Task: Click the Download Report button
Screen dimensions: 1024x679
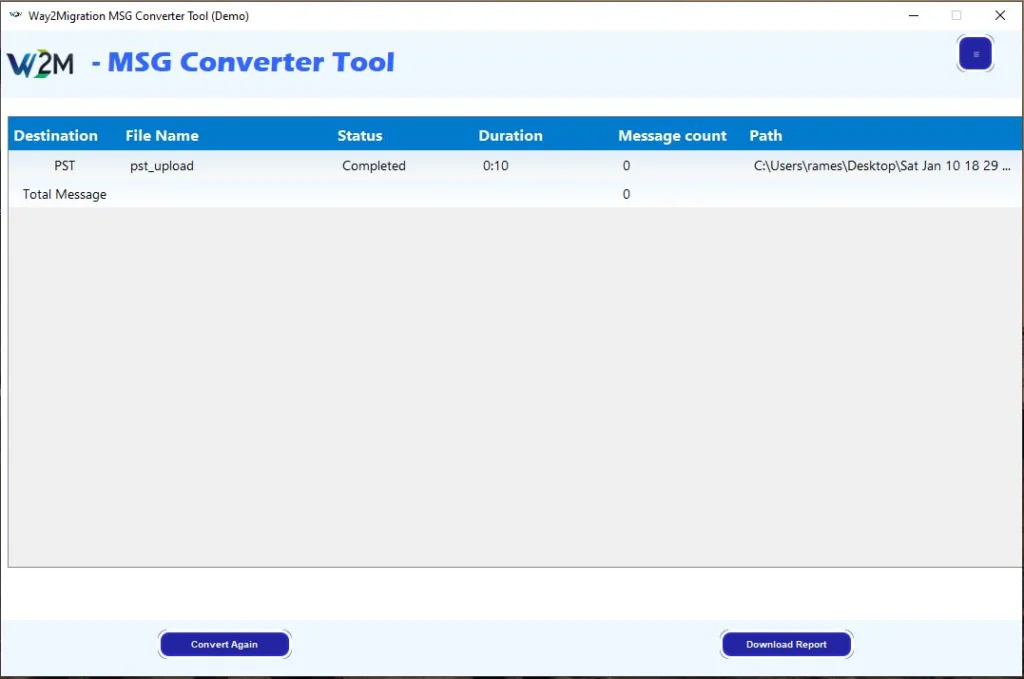Action: (786, 645)
